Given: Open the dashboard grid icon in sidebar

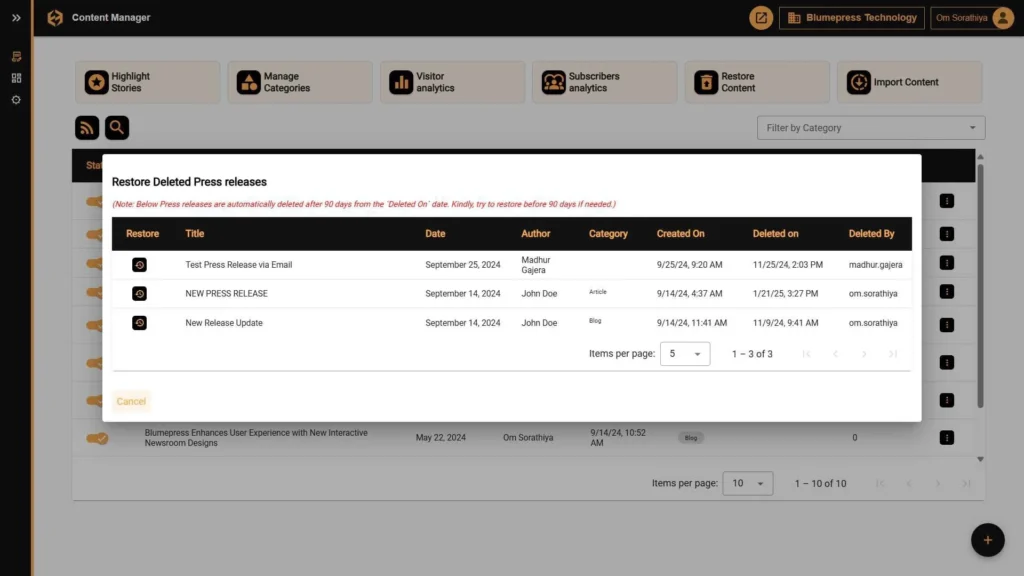Looking at the screenshot, I should [x=14, y=78].
